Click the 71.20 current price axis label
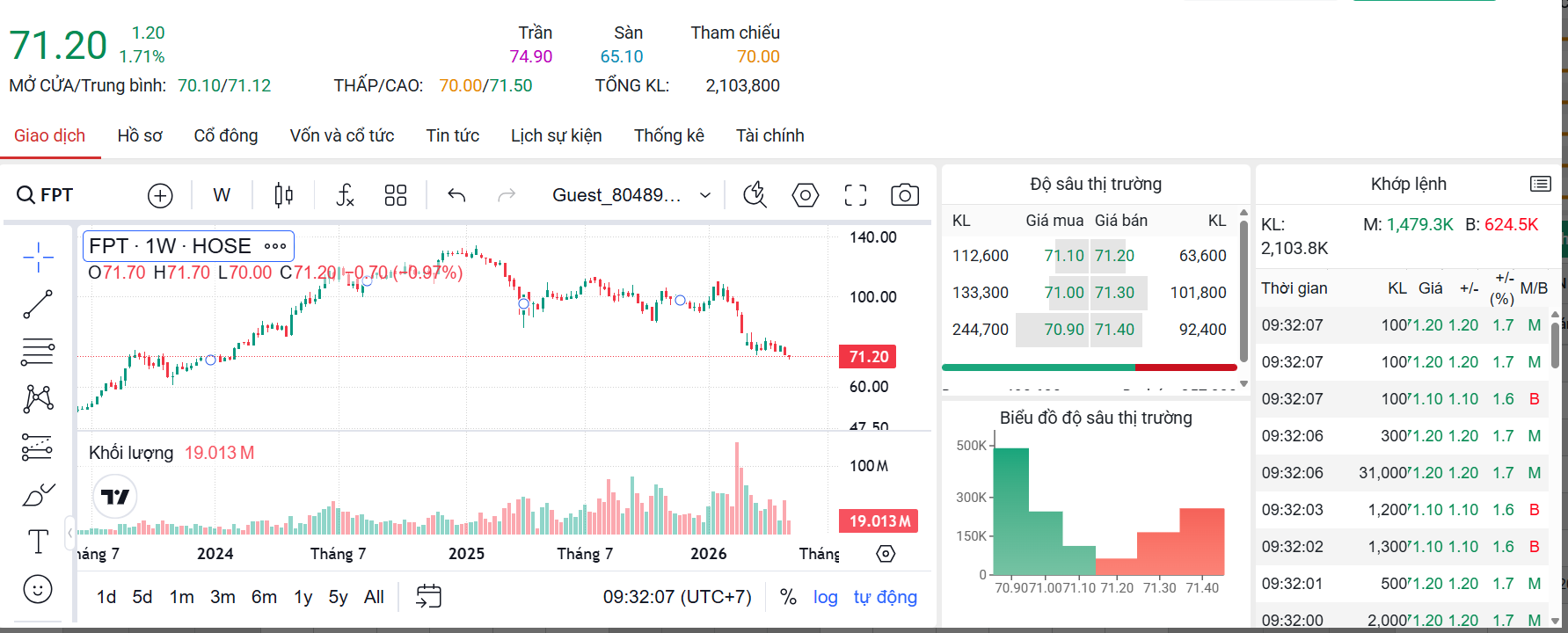Image resolution: width=1568 pixels, height=633 pixels. (x=868, y=356)
